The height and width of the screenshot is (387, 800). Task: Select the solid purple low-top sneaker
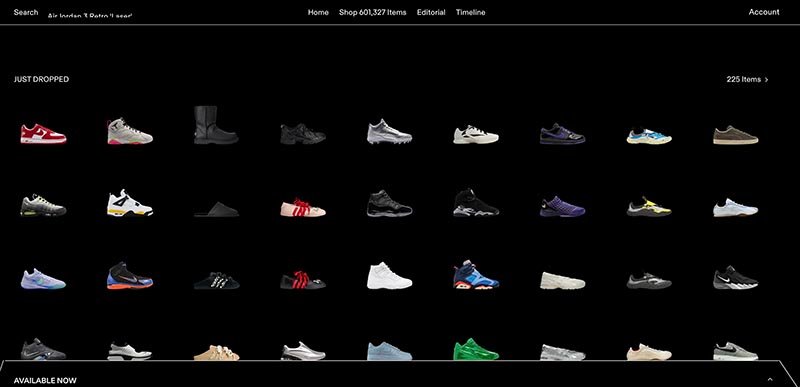[562, 207]
